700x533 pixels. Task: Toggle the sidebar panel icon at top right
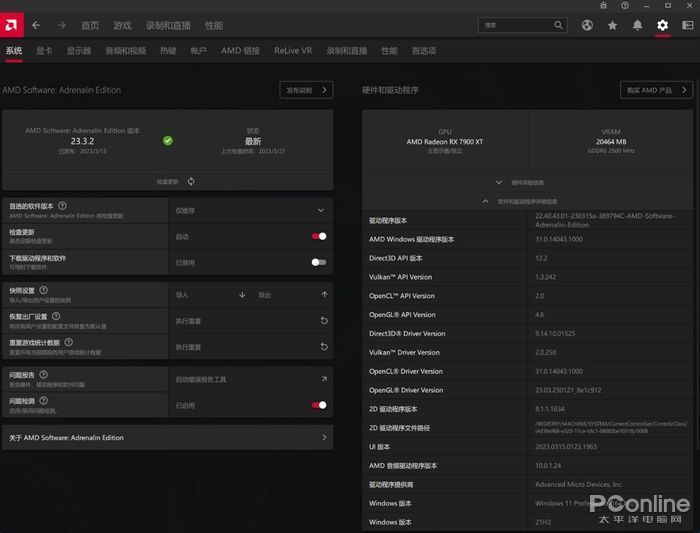(x=688, y=25)
